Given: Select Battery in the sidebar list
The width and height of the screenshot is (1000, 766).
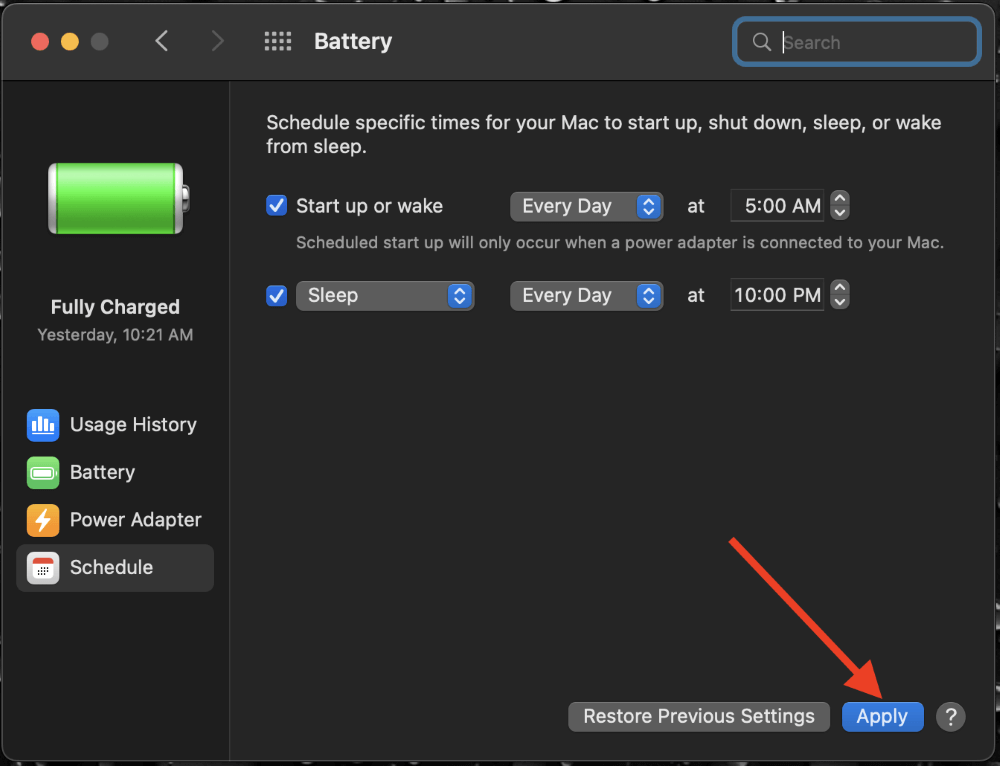Looking at the screenshot, I should pyautogui.click(x=103, y=472).
